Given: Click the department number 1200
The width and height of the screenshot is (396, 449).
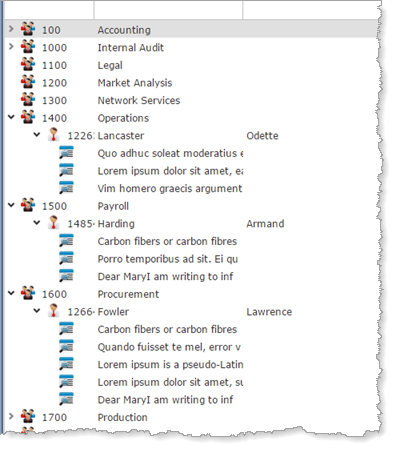Looking at the screenshot, I should pos(54,83).
